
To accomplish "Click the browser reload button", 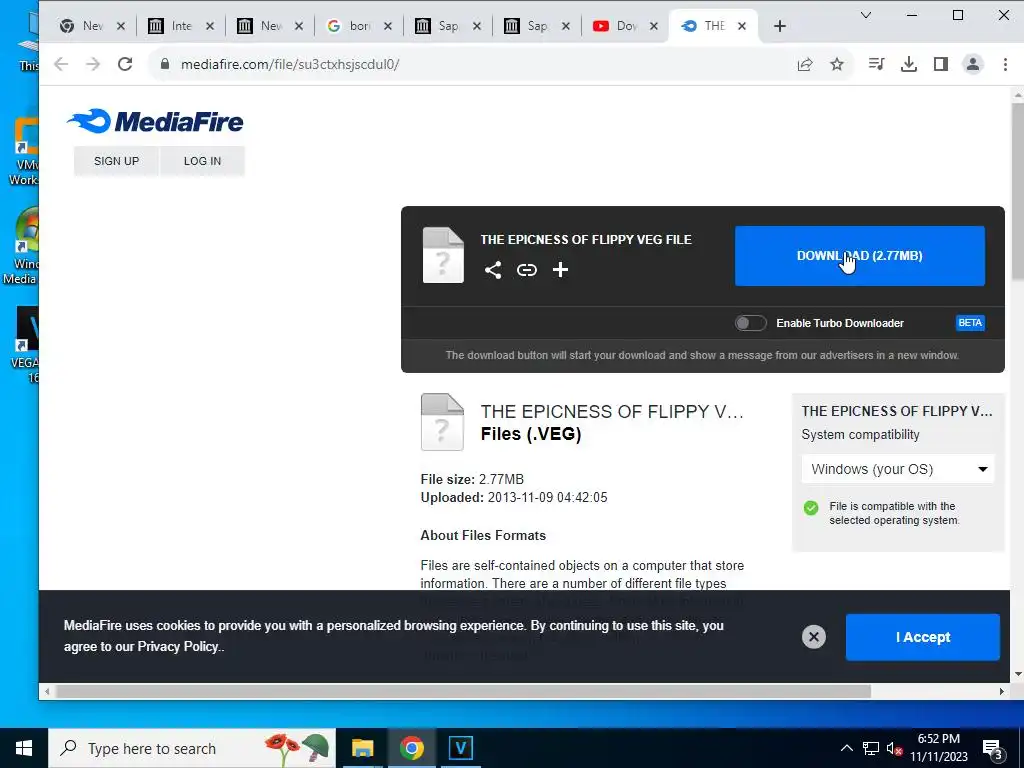I will 125,64.
